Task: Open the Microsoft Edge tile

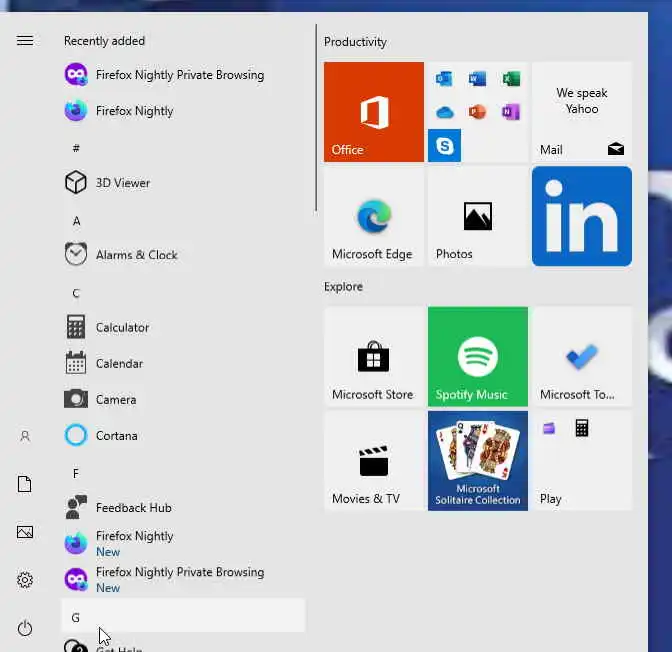Action: point(374,216)
